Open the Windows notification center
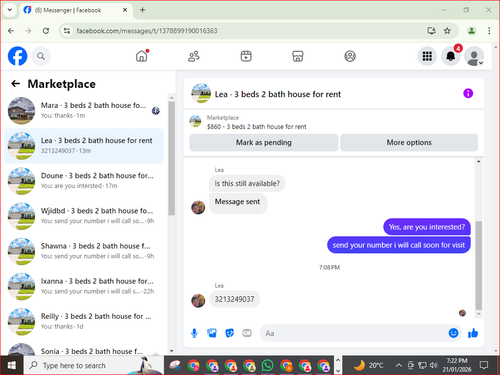500x375 pixels. pos(483,365)
